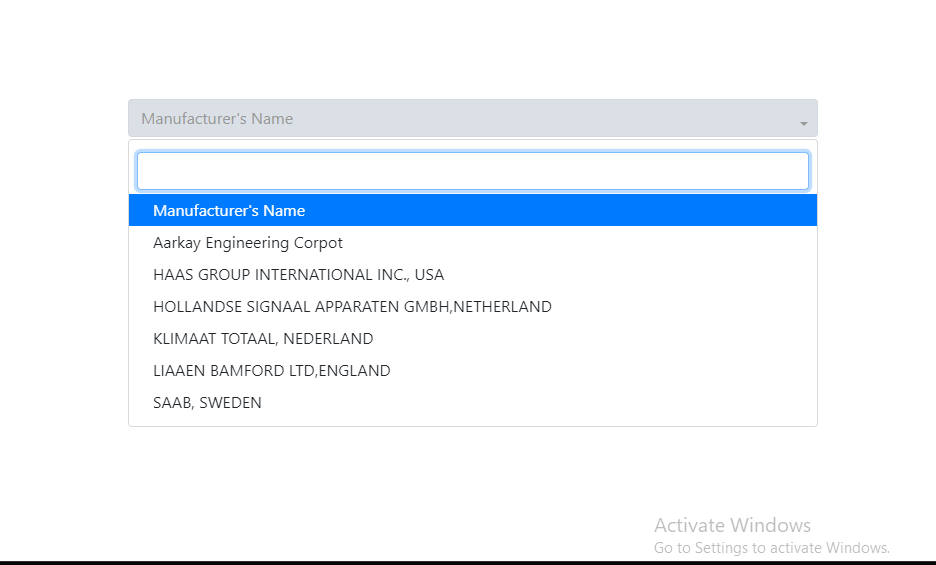
Task: Pick HOLLANDSE SIGNAAL APPARATEN GMBH,NETHERLAND
Action: [352, 307]
